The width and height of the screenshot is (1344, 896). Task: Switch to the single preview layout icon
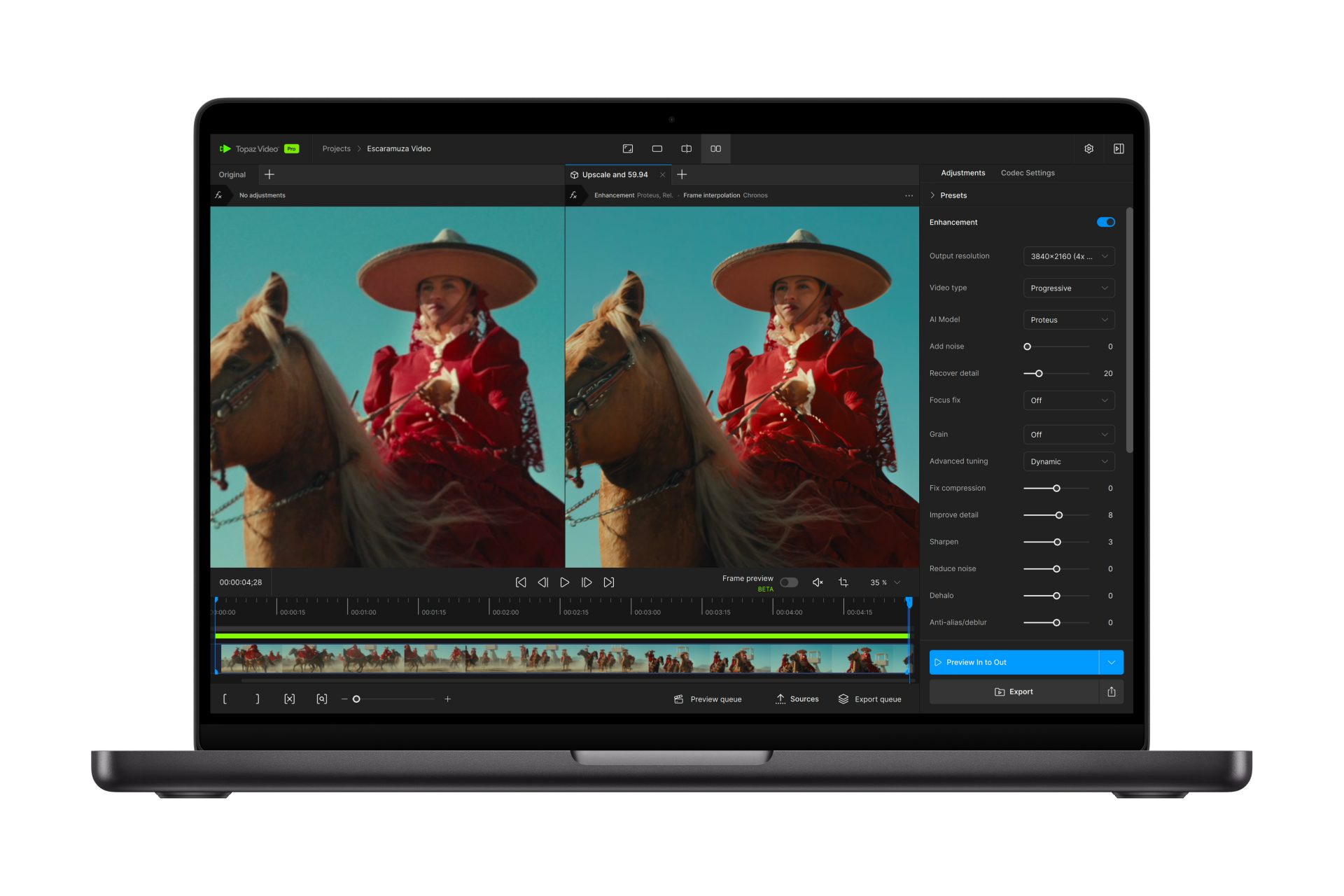coord(657,148)
